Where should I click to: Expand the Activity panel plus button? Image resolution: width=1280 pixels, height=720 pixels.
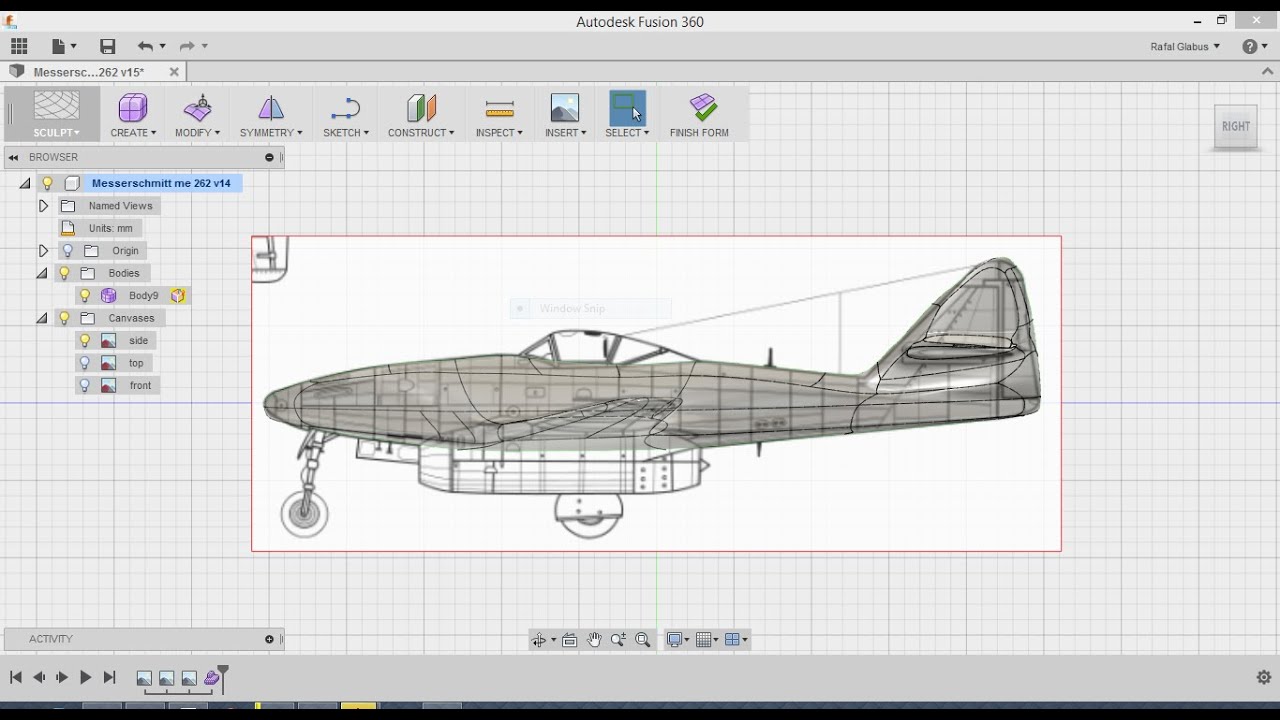click(269, 639)
